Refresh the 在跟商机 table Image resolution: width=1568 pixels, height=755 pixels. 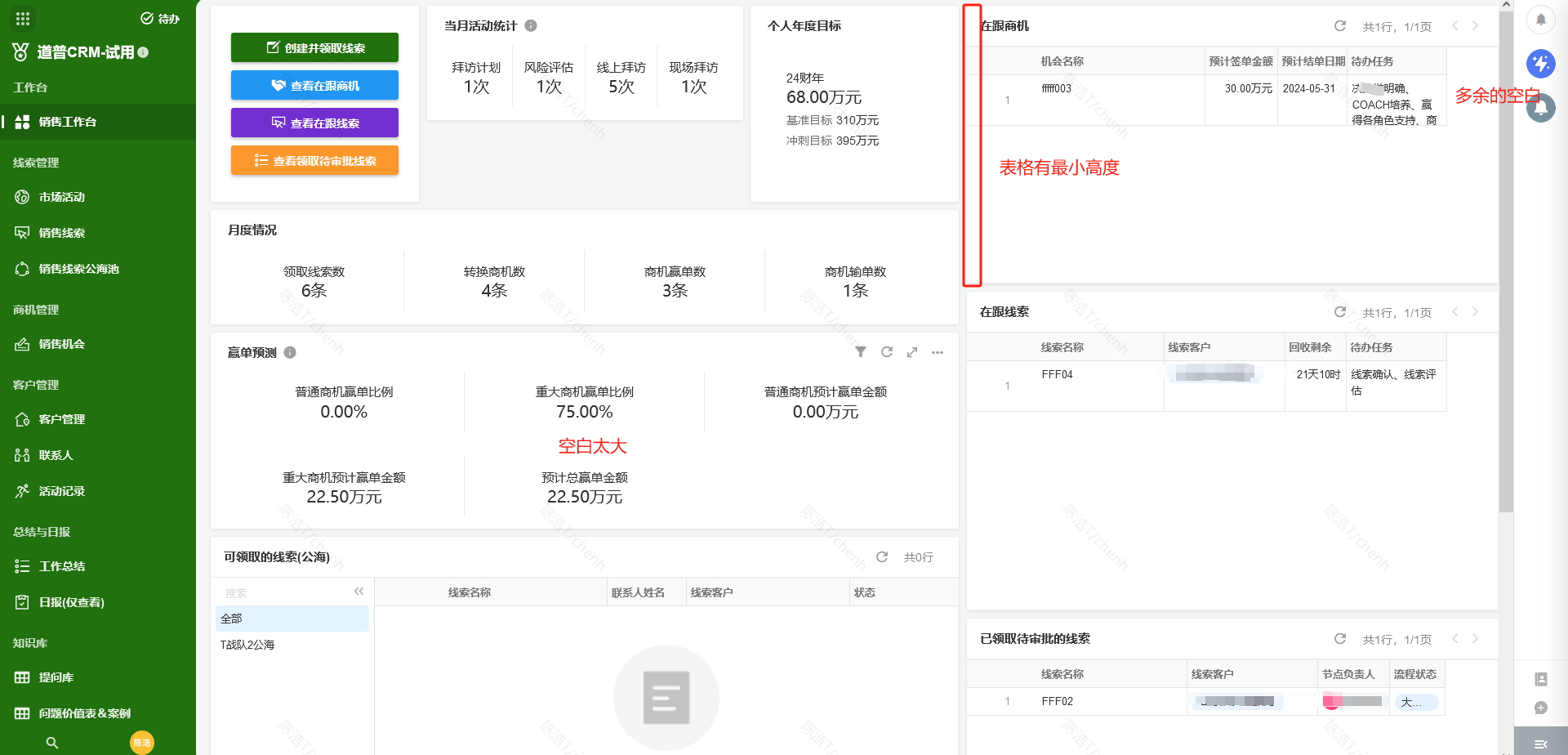coord(1340,26)
